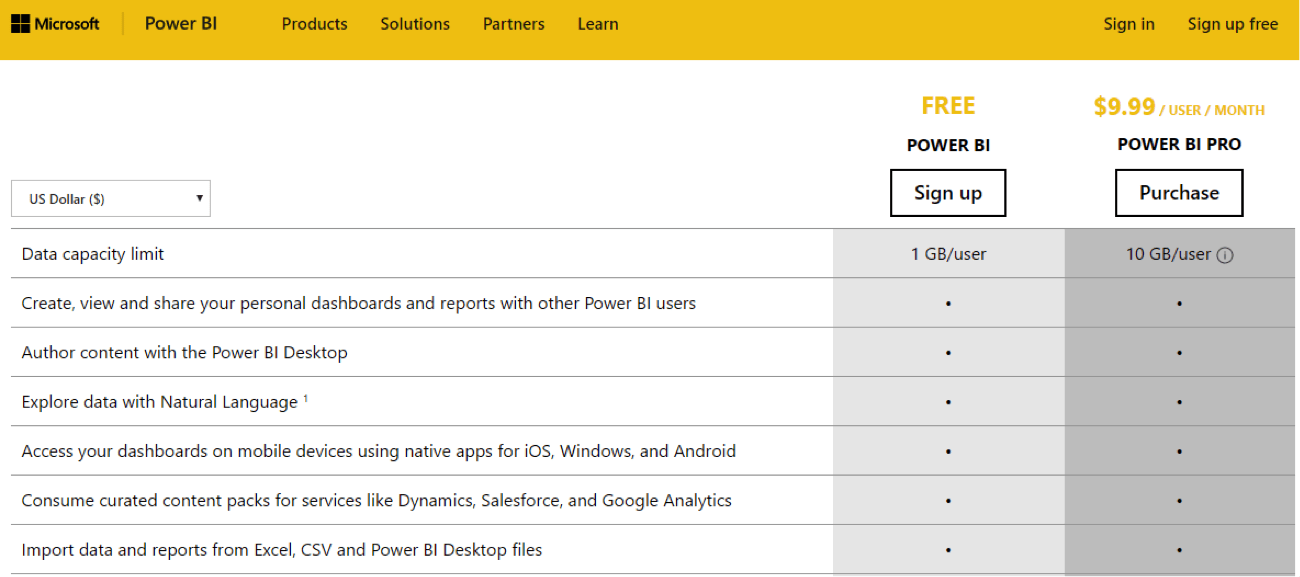Viewport: 1300px width, 577px height.
Task: Open the Solutions menu
Action: tap(415, 24)
